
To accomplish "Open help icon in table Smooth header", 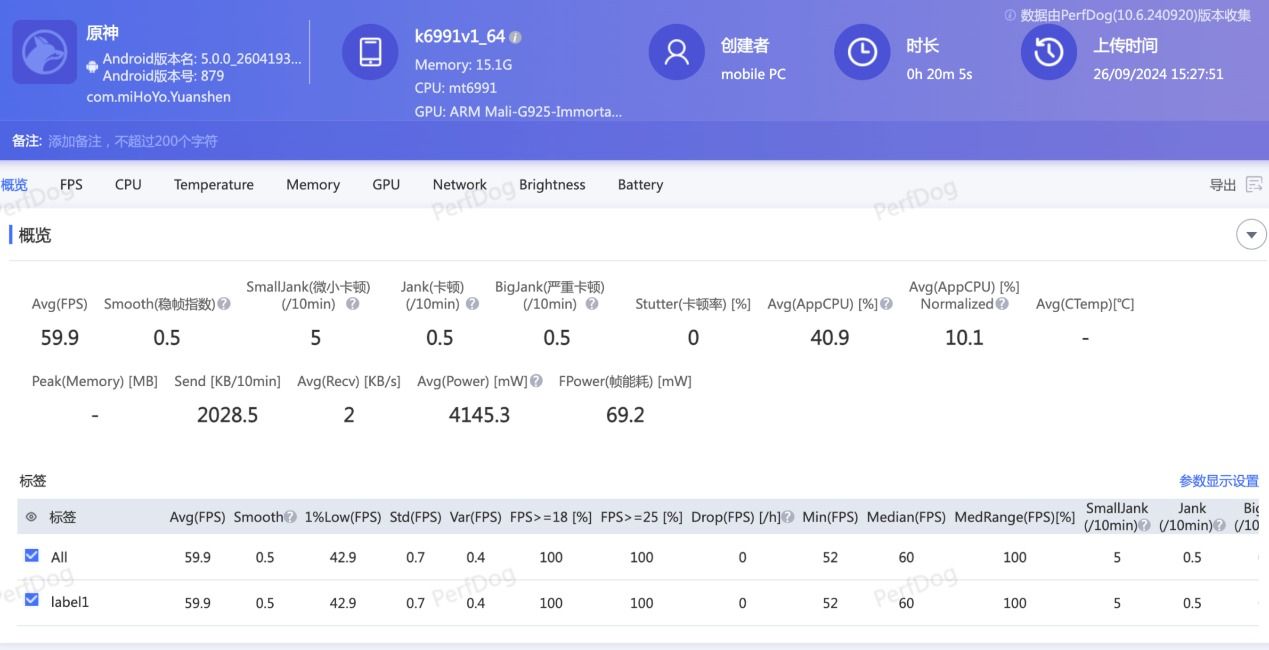I will (290, 517).
